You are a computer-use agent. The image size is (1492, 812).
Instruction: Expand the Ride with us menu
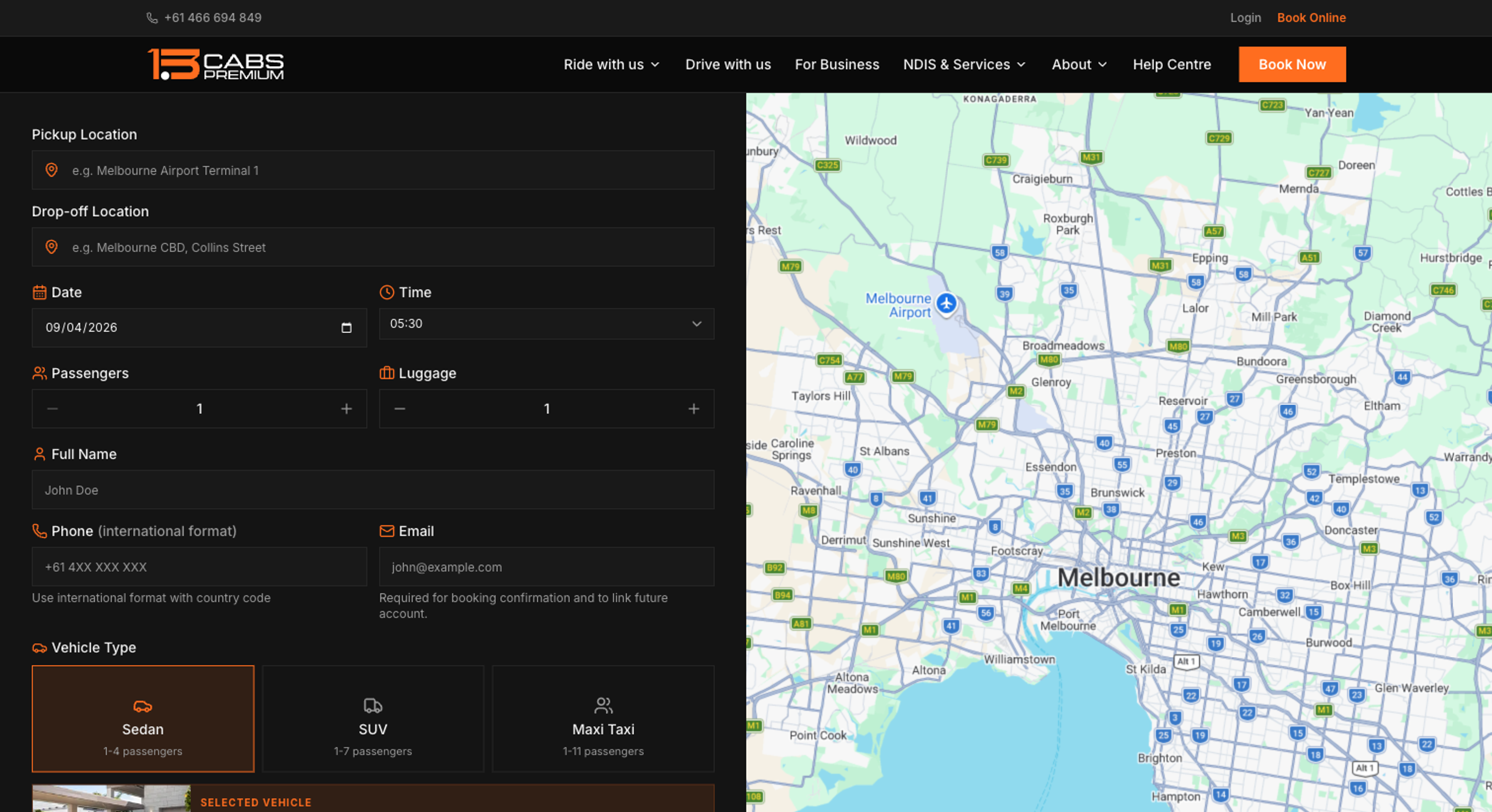(x=612, y=64)
